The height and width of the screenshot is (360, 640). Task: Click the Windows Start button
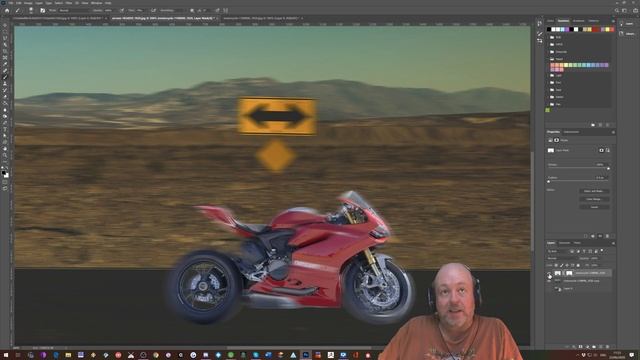point(6,355)
